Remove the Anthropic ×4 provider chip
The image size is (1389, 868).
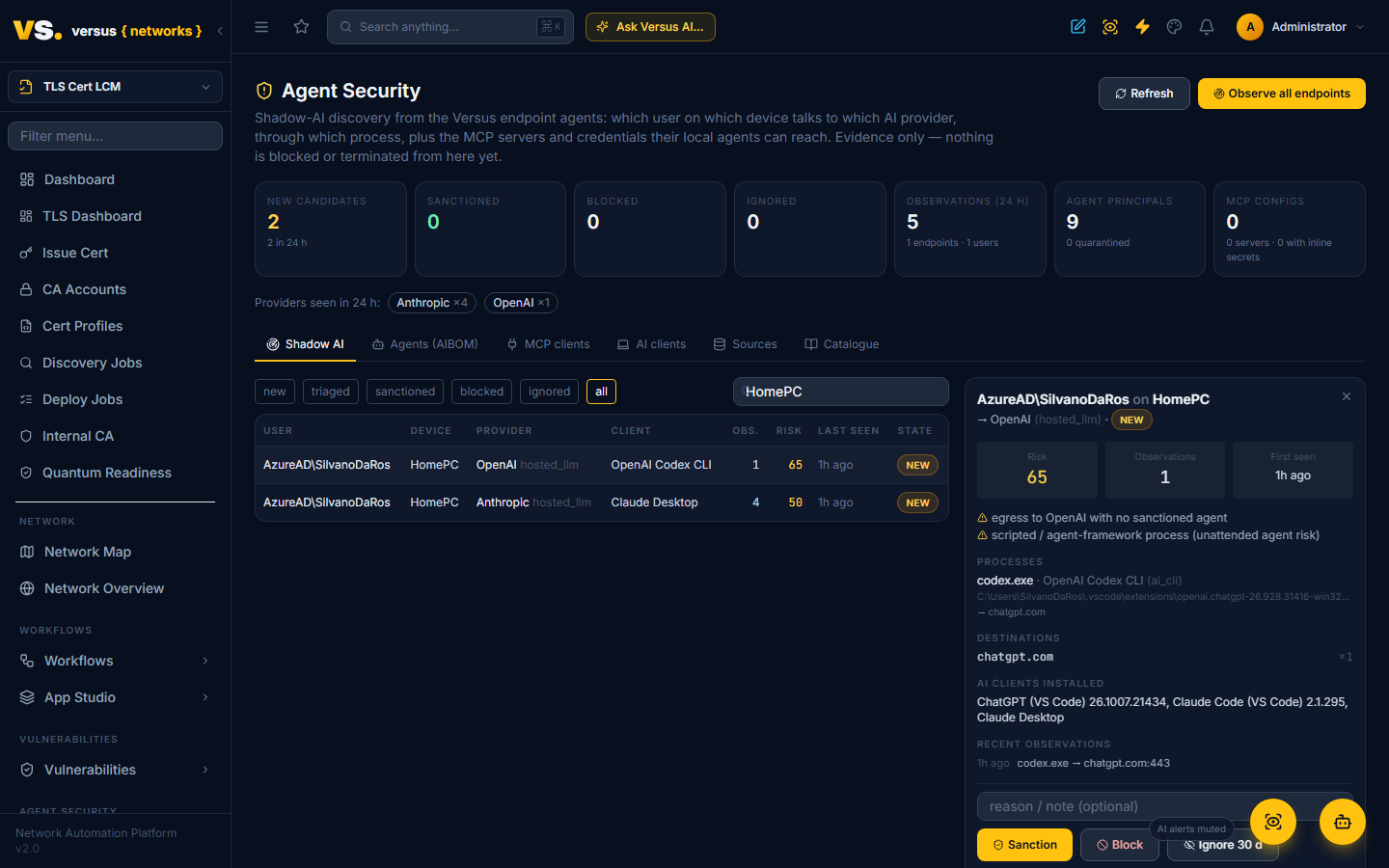[x=432, y=303]
